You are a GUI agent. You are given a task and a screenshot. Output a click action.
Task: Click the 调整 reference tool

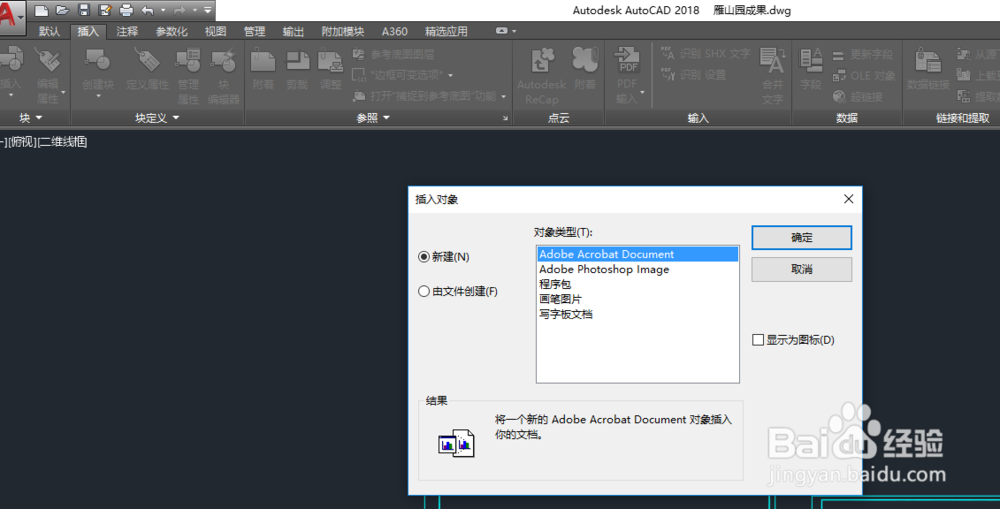click(330, 69)
